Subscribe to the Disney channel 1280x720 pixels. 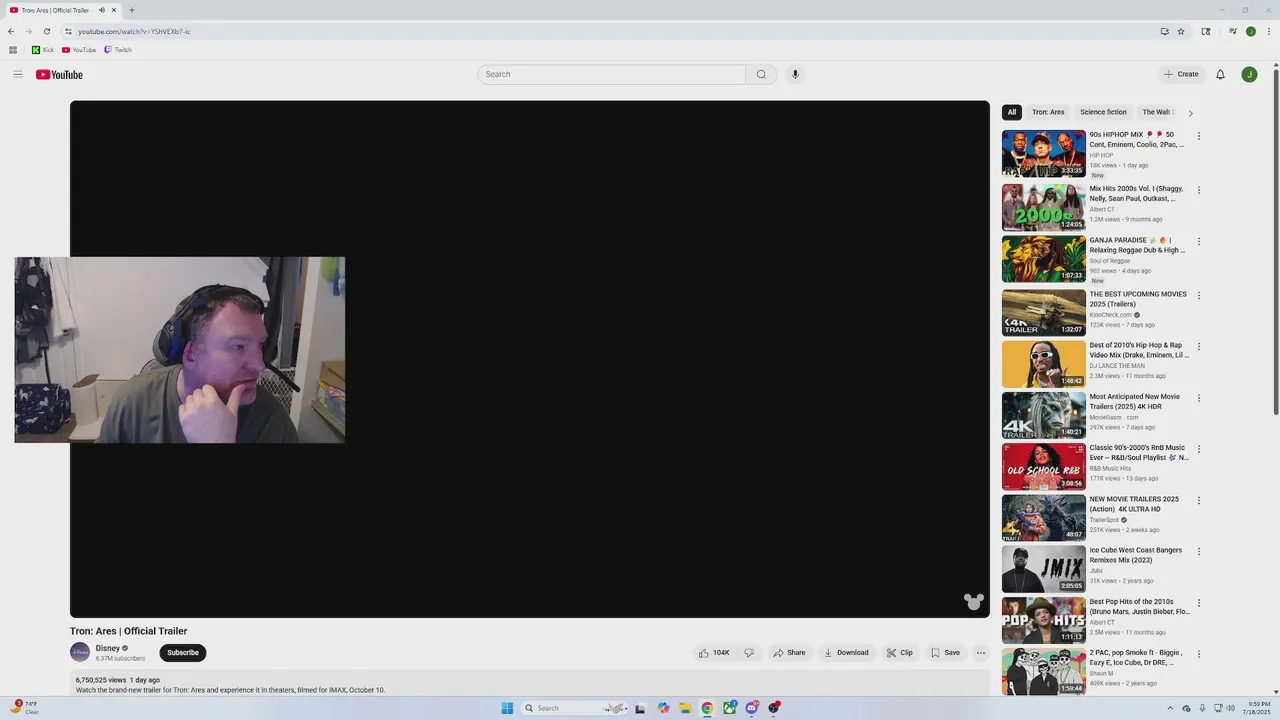click(x=183, y=653)
